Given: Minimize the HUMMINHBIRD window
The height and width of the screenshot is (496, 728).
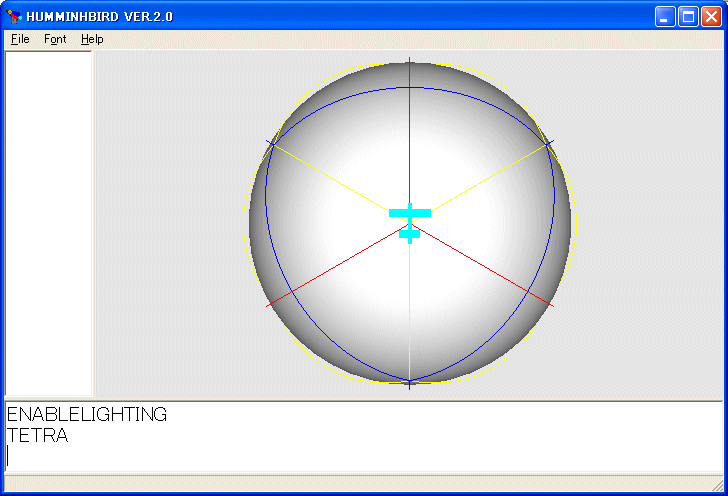Looking at the screenshot, I should point(665,17).
